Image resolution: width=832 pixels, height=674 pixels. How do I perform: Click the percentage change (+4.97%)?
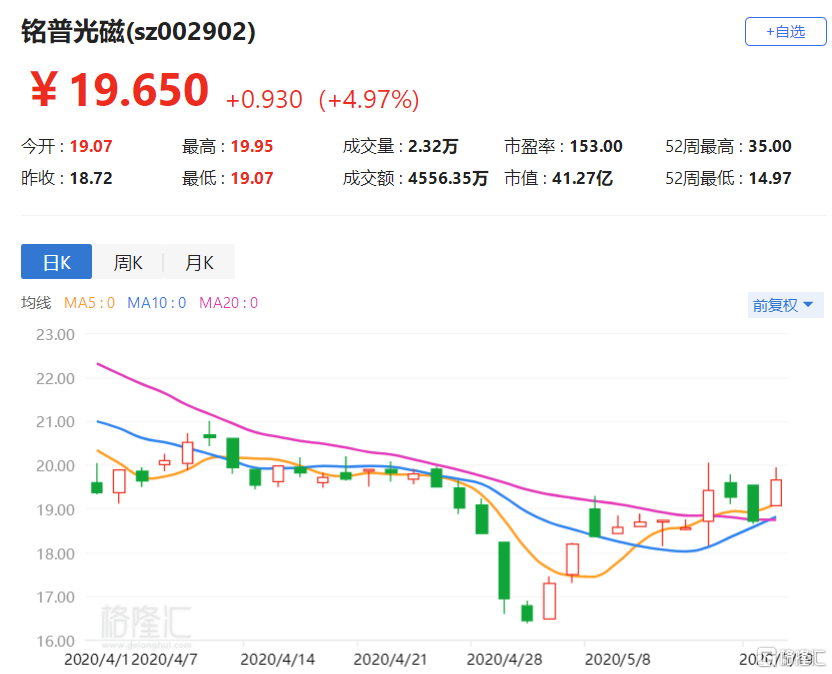pos(369,99)
